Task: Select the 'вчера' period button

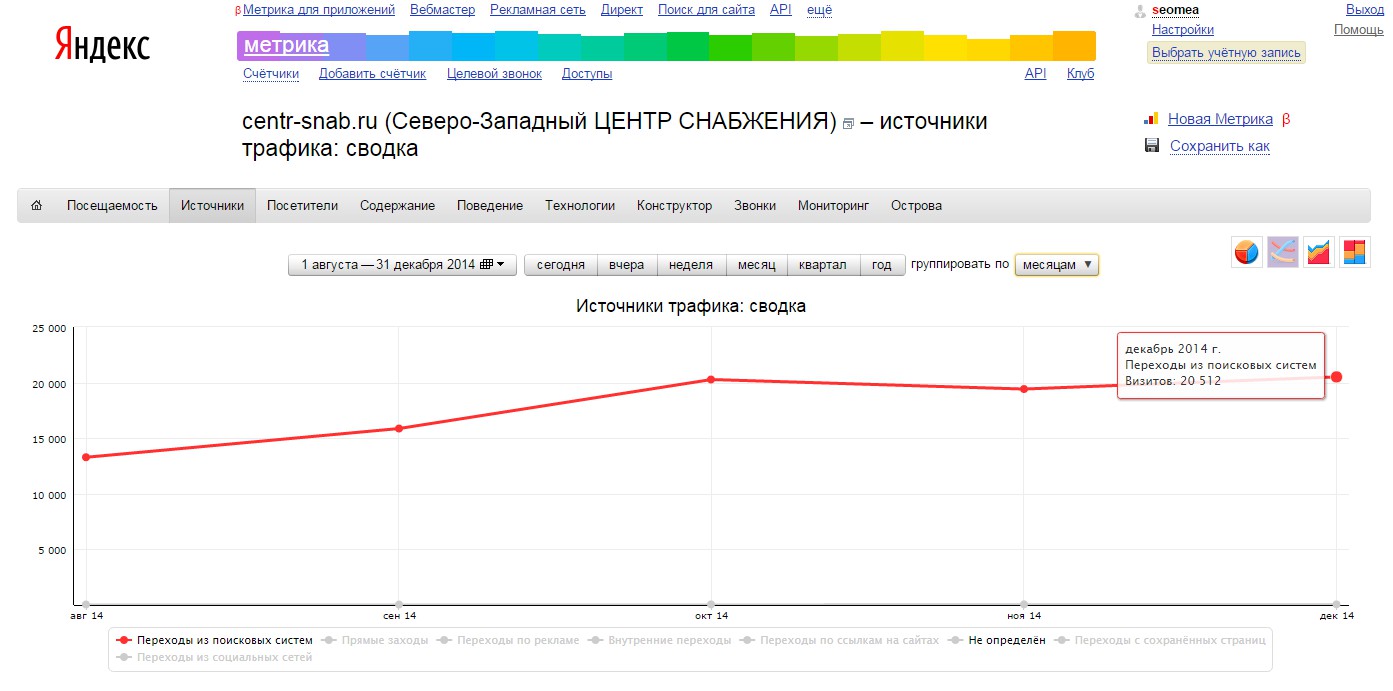Action: click(627, 265)
